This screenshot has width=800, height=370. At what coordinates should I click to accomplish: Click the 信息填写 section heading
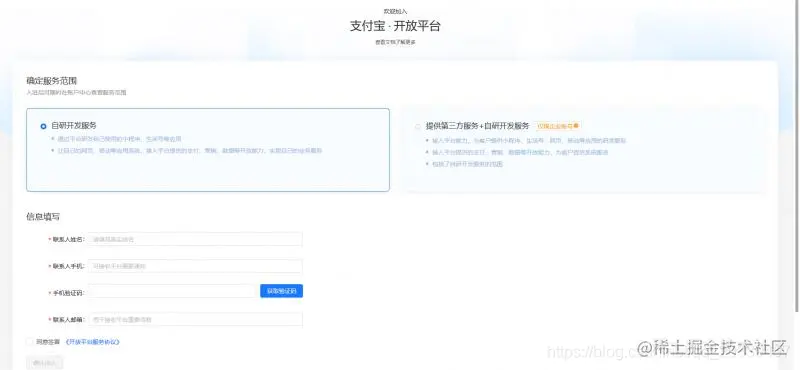click(x=43, y=216)
